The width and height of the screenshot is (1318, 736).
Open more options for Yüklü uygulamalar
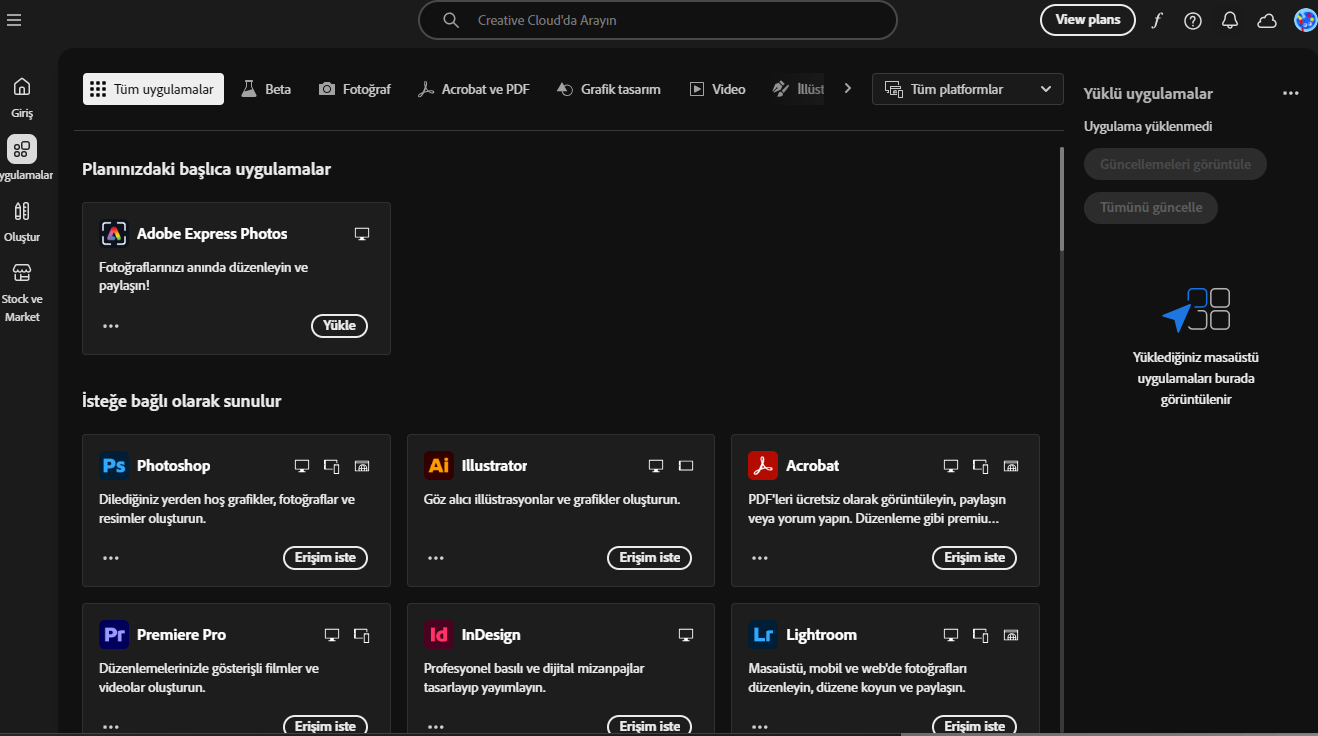[x=1291, y=93]
